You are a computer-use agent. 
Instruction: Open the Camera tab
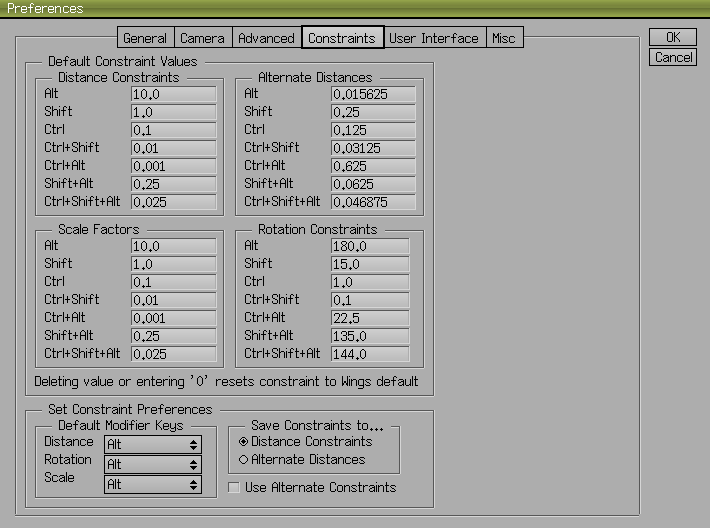click(x=202, y=38)
